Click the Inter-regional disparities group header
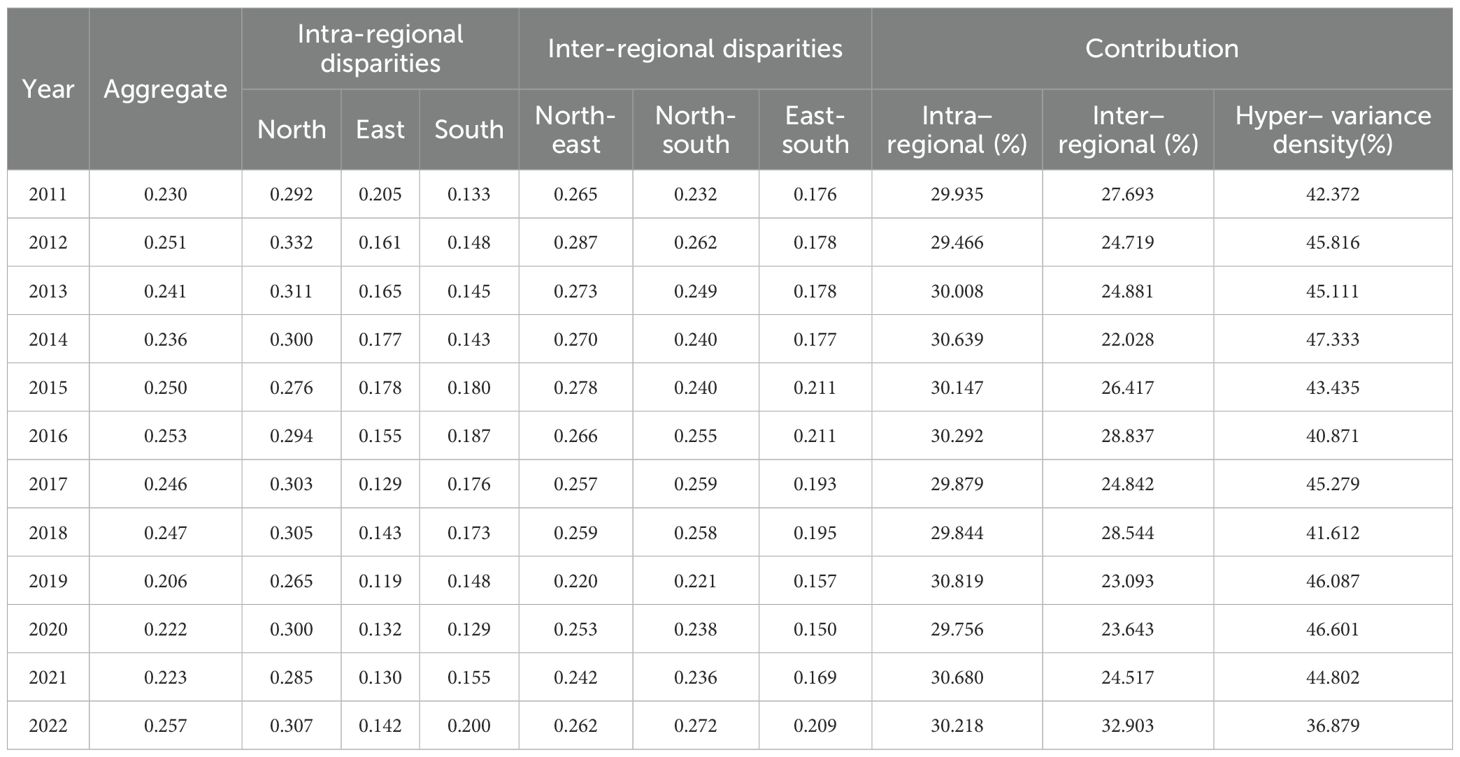Image resolution: width=1460 pixels, height=757 pixels. click(x=695, y=48)
